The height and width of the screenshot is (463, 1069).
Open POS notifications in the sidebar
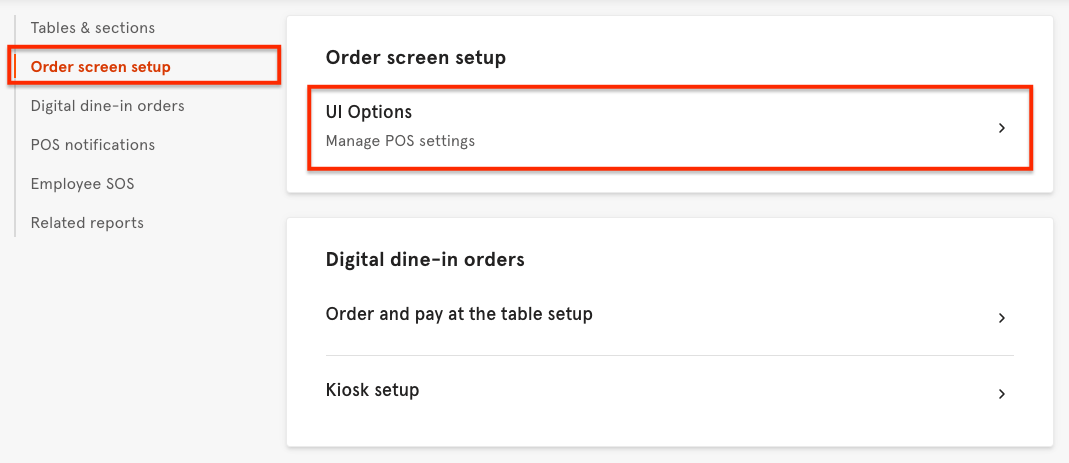tap(93, 145)
